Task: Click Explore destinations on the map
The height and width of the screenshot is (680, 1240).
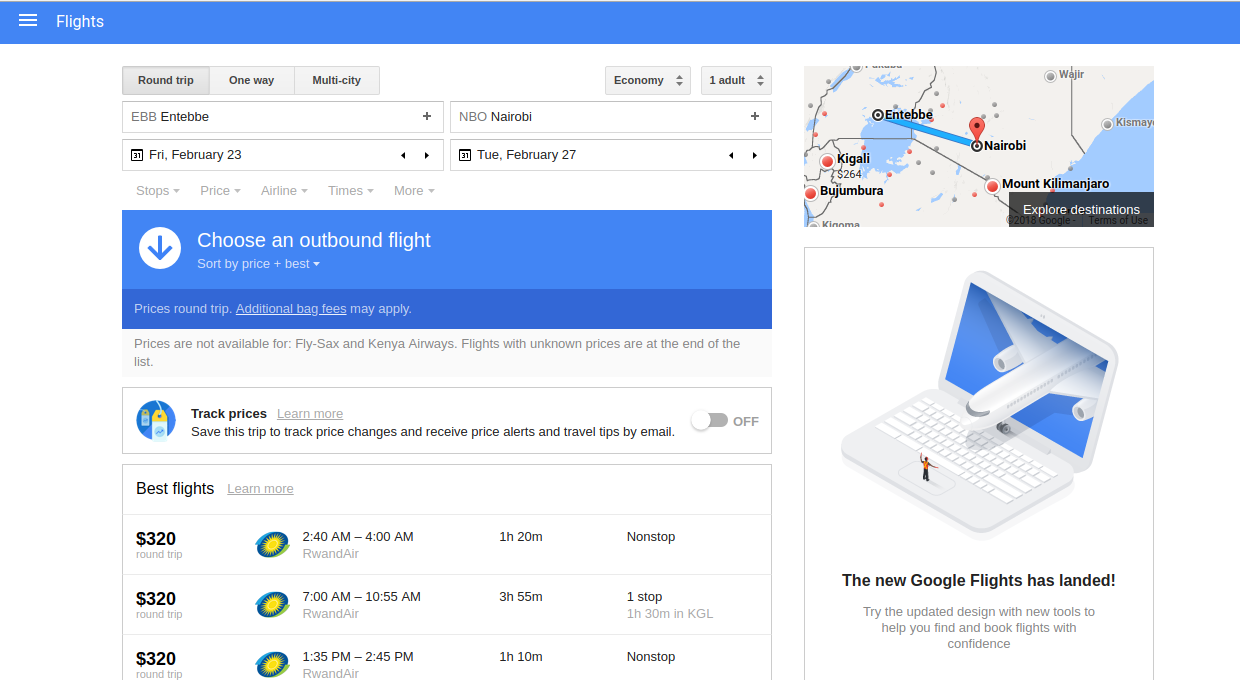Action: pos(1081,210)
